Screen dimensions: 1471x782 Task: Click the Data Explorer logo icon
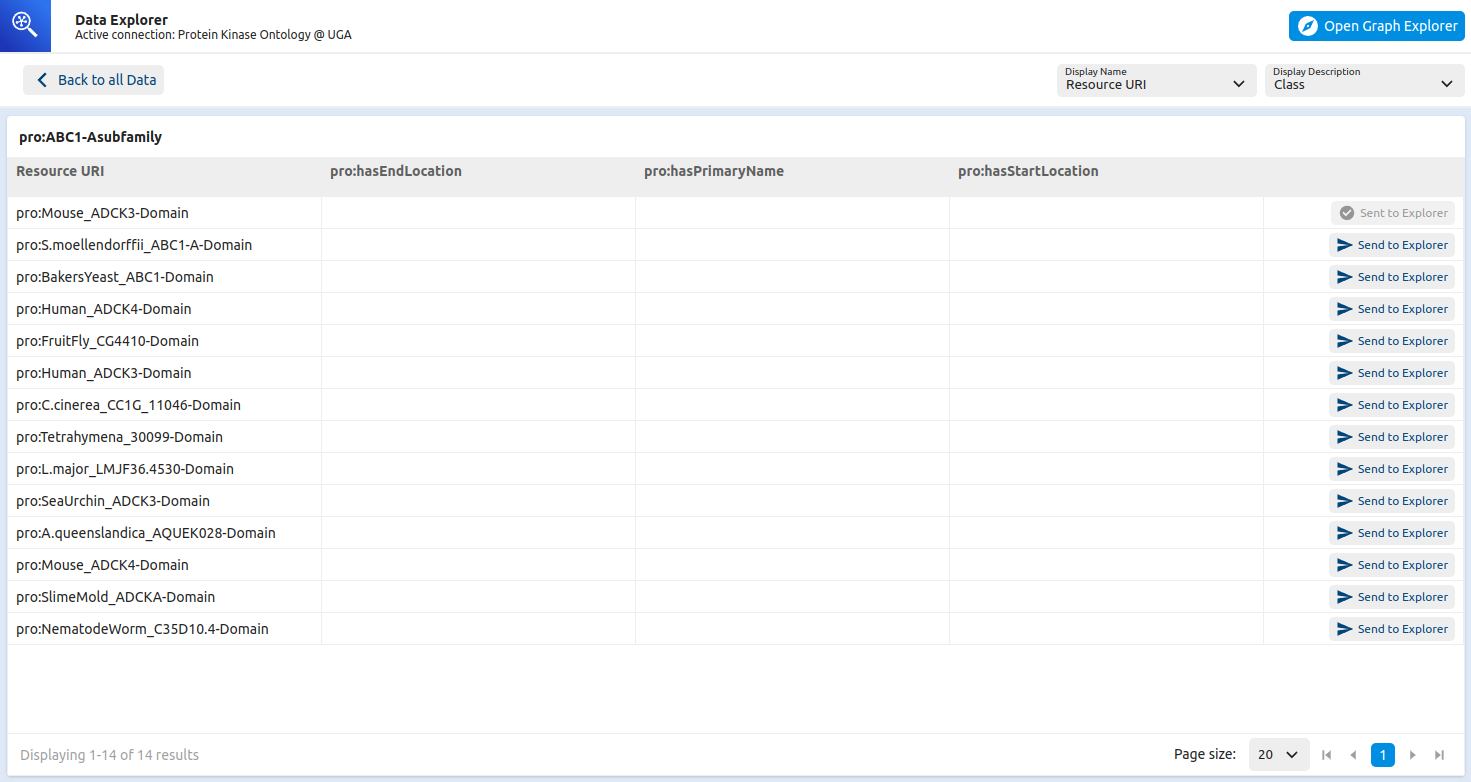point(25,26)
